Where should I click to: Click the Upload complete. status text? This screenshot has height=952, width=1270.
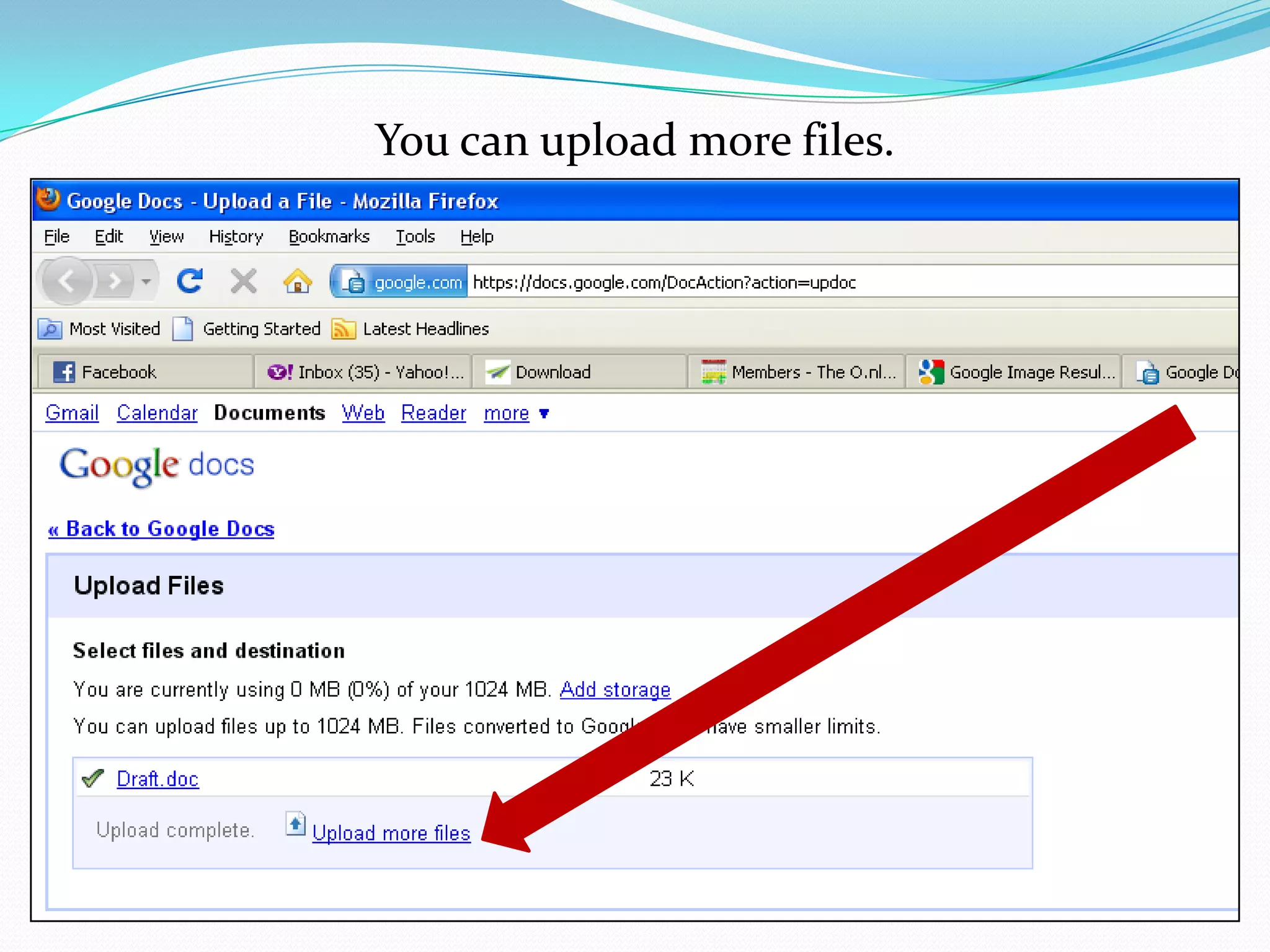[175, 830]
